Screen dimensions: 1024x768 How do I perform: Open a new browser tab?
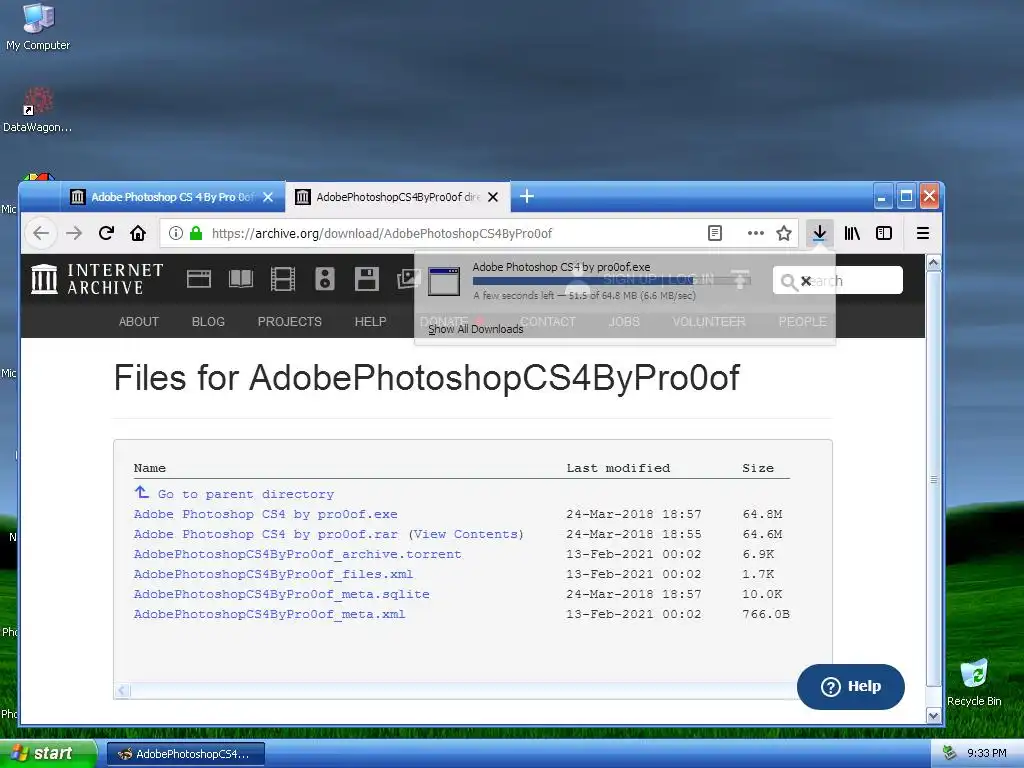(x=527, y=197)
